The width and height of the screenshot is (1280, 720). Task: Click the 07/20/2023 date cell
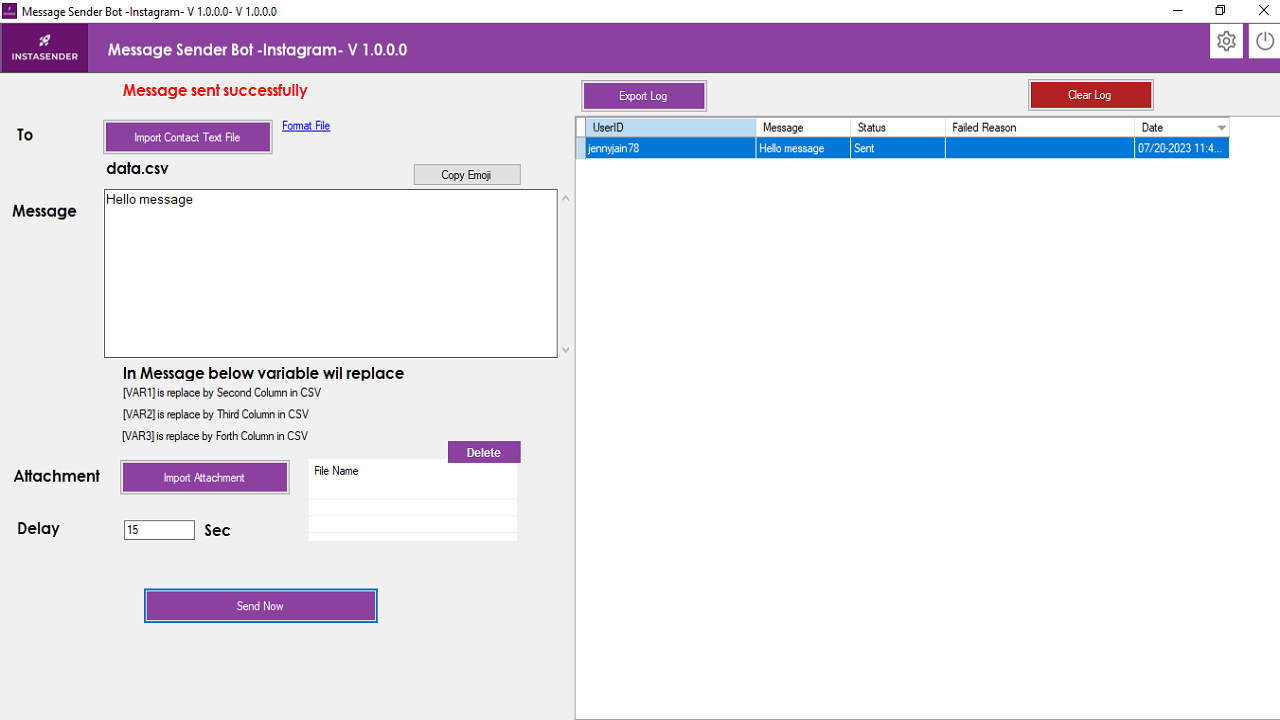click(x=1181, y=148)
